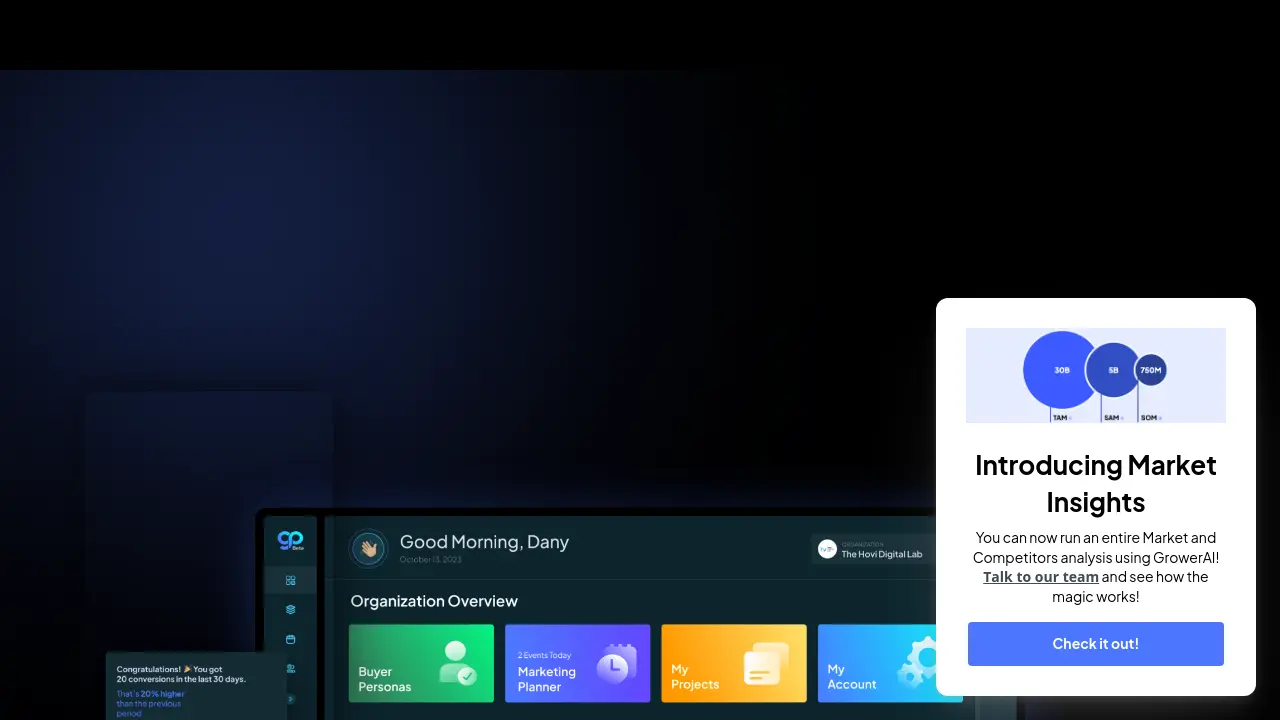Click the 30B TAM bubble

coord(1061,370)
